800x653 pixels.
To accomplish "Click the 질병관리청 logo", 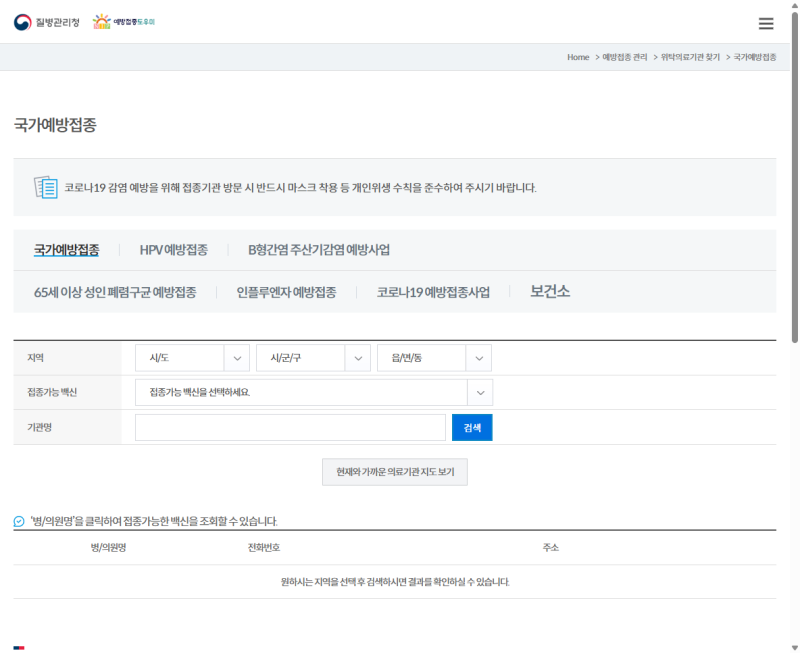I will (46, 22).
